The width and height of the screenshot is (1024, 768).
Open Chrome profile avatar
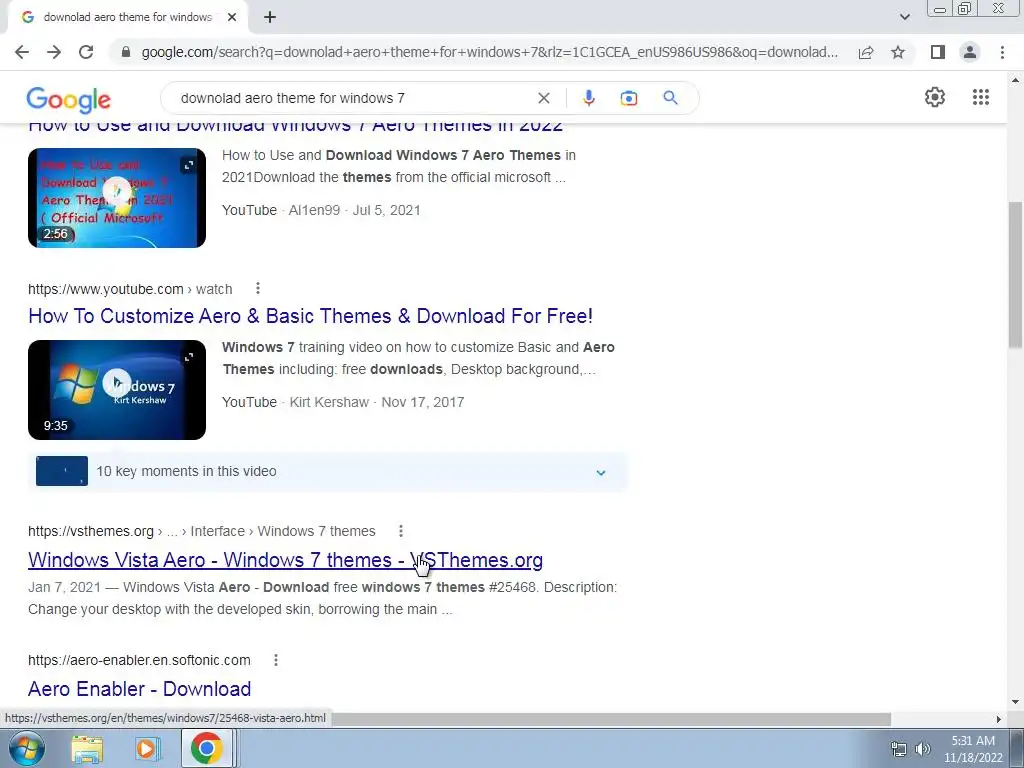(x=970, y=52)
